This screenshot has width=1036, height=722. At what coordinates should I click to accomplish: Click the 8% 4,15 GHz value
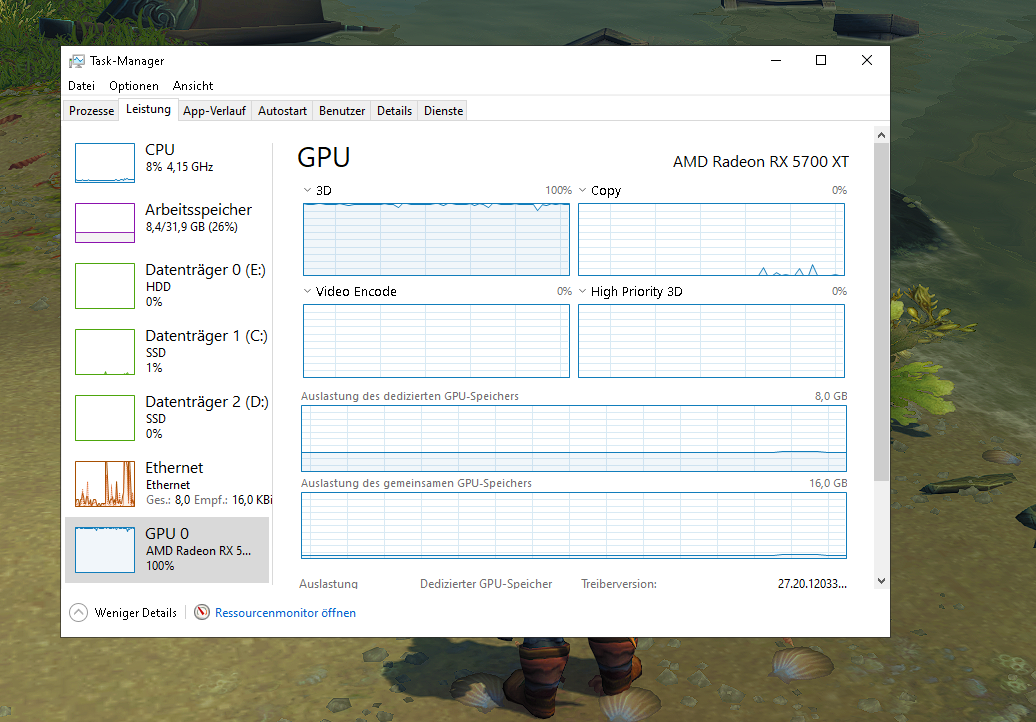click(180, 167)
